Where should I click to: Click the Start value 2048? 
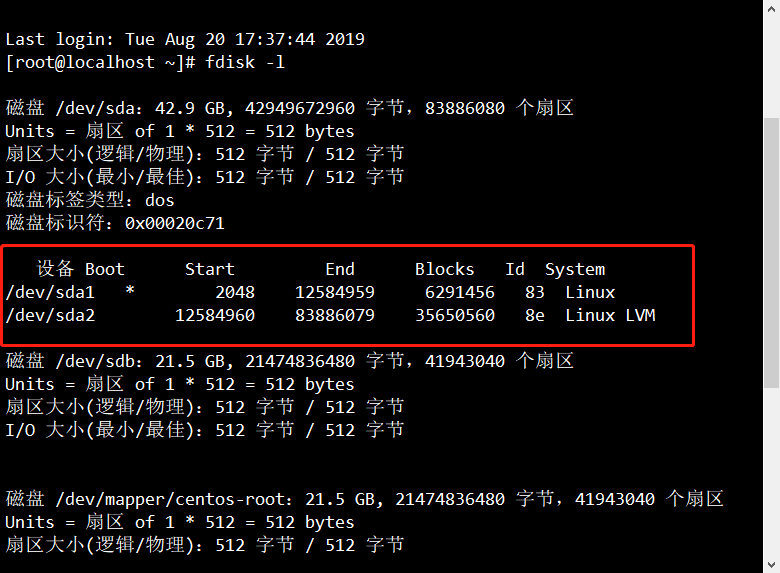click(235, 292)
